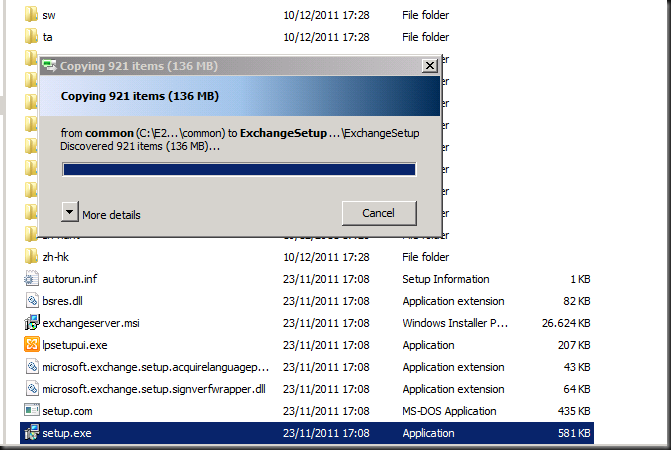
Task: Click the signverfwrapper.dll file icon
Action: [32, 389]
